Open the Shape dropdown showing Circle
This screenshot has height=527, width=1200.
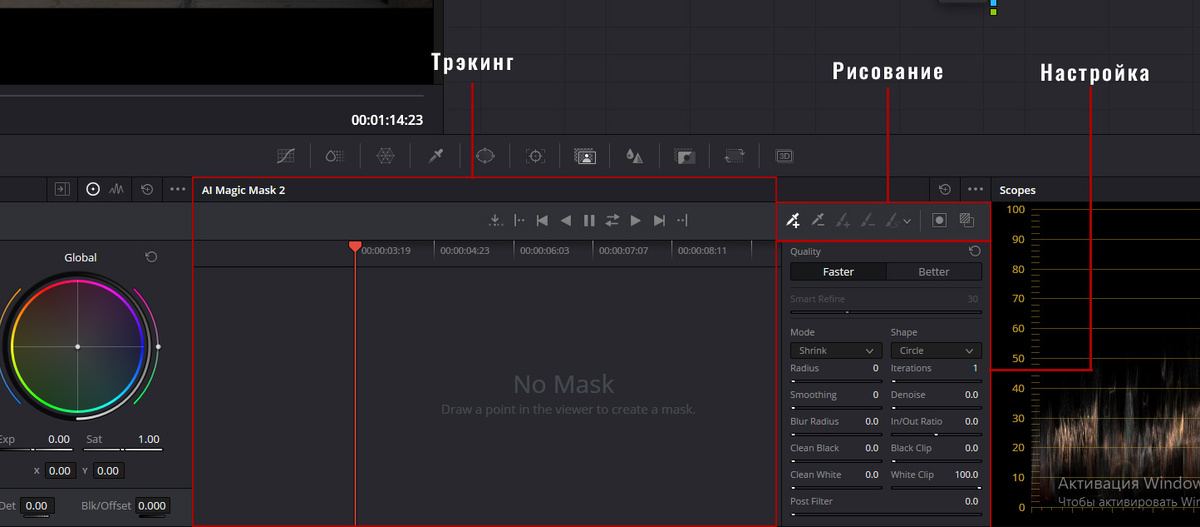[936, 351]
